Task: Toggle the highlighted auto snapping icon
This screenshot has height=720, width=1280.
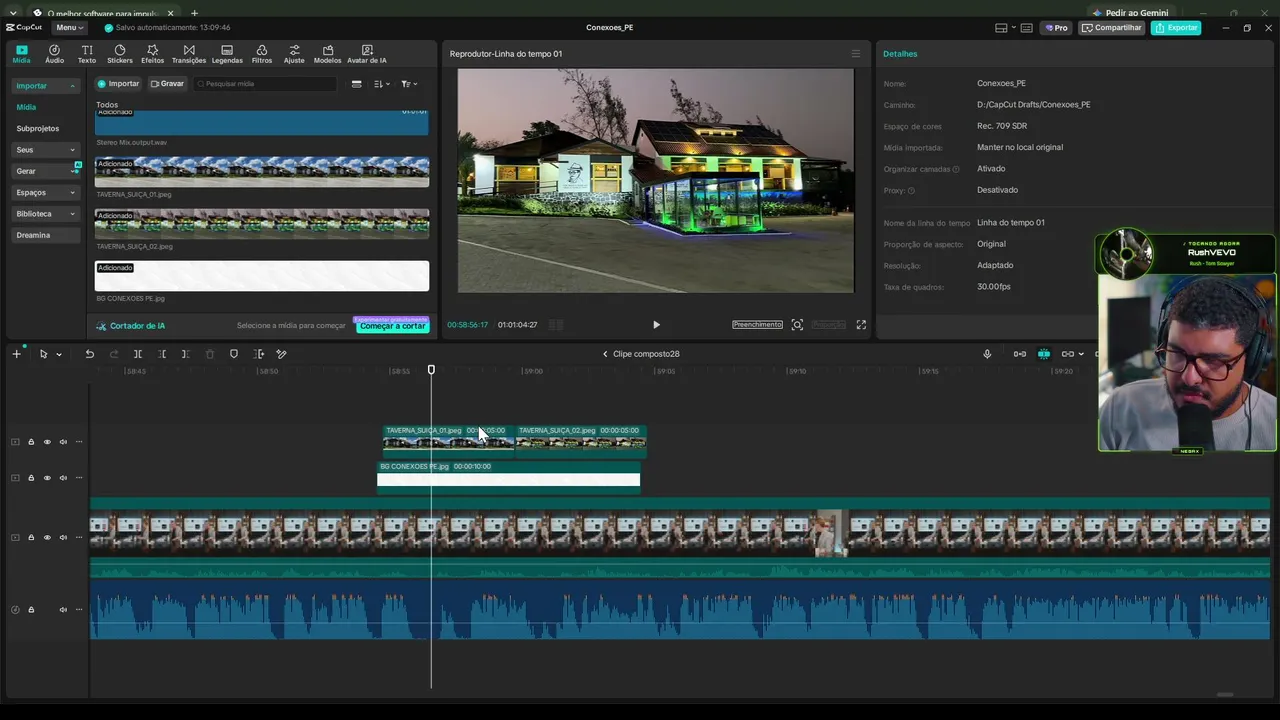Action: (1043, 354)
